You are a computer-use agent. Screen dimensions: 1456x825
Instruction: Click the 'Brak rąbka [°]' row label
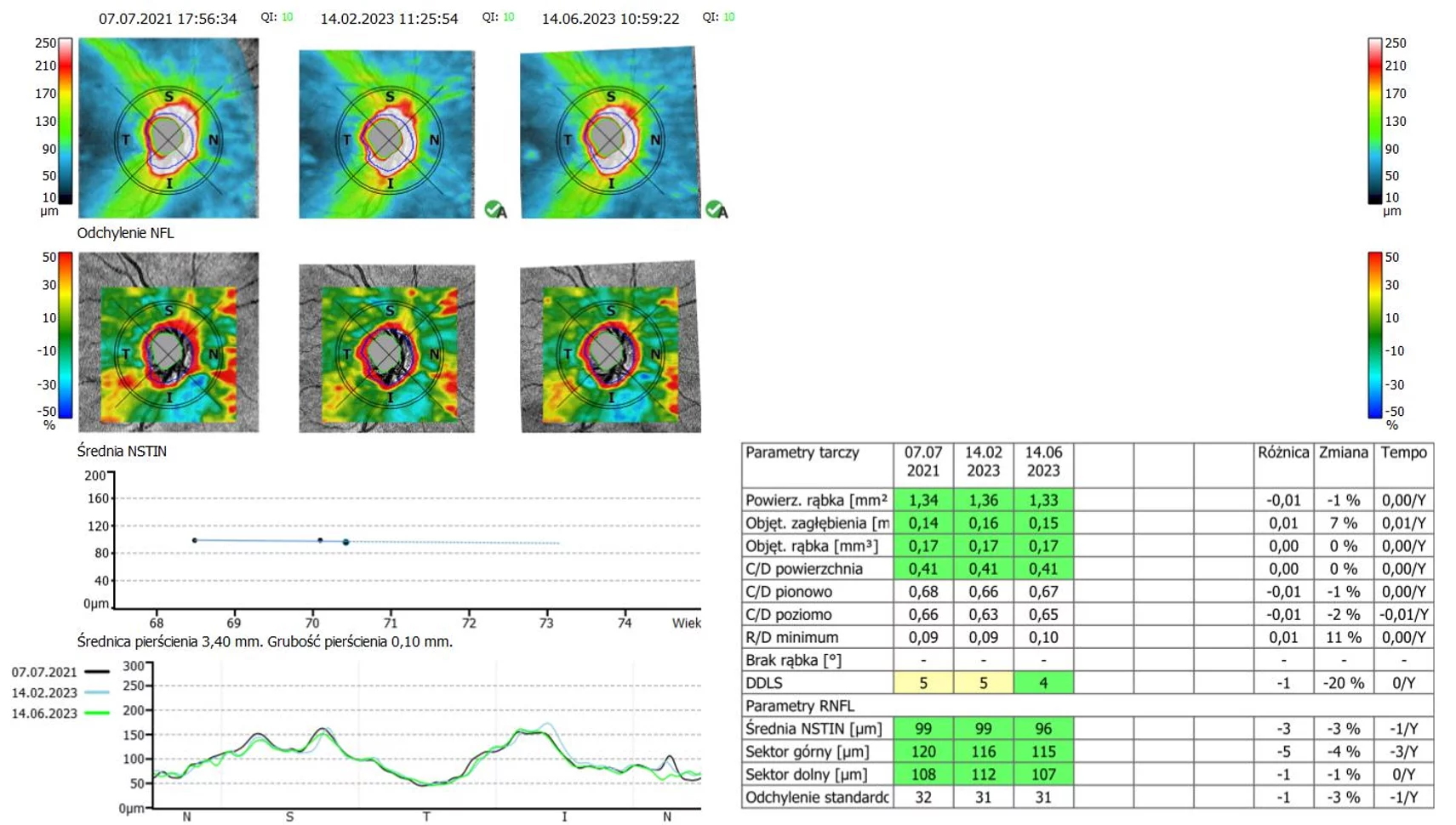pos(794,660)
